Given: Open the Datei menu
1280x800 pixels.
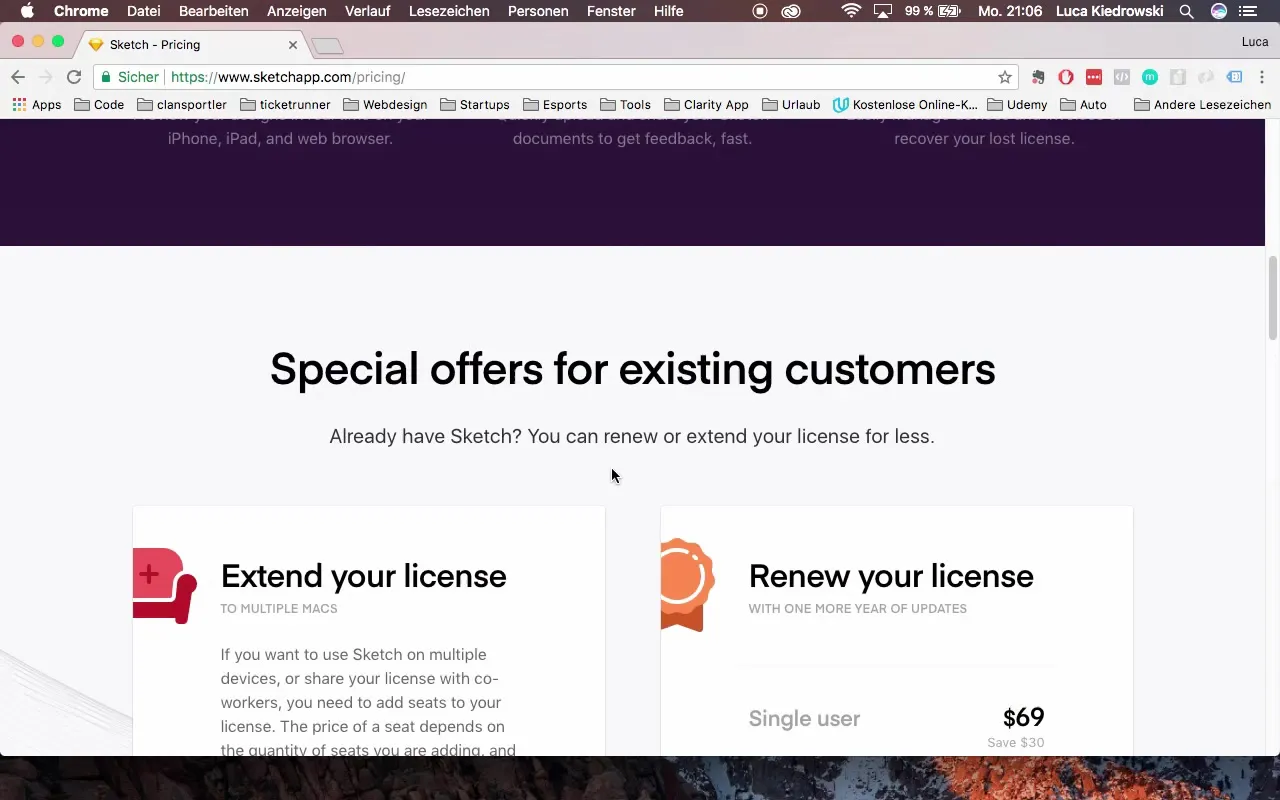Looking at the screenshot, I should 144,11.
